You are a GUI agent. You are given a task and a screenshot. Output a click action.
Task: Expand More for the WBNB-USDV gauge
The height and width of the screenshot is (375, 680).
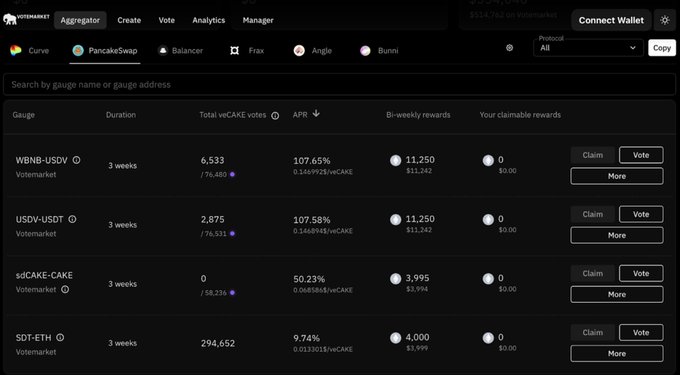click(617, 176)
